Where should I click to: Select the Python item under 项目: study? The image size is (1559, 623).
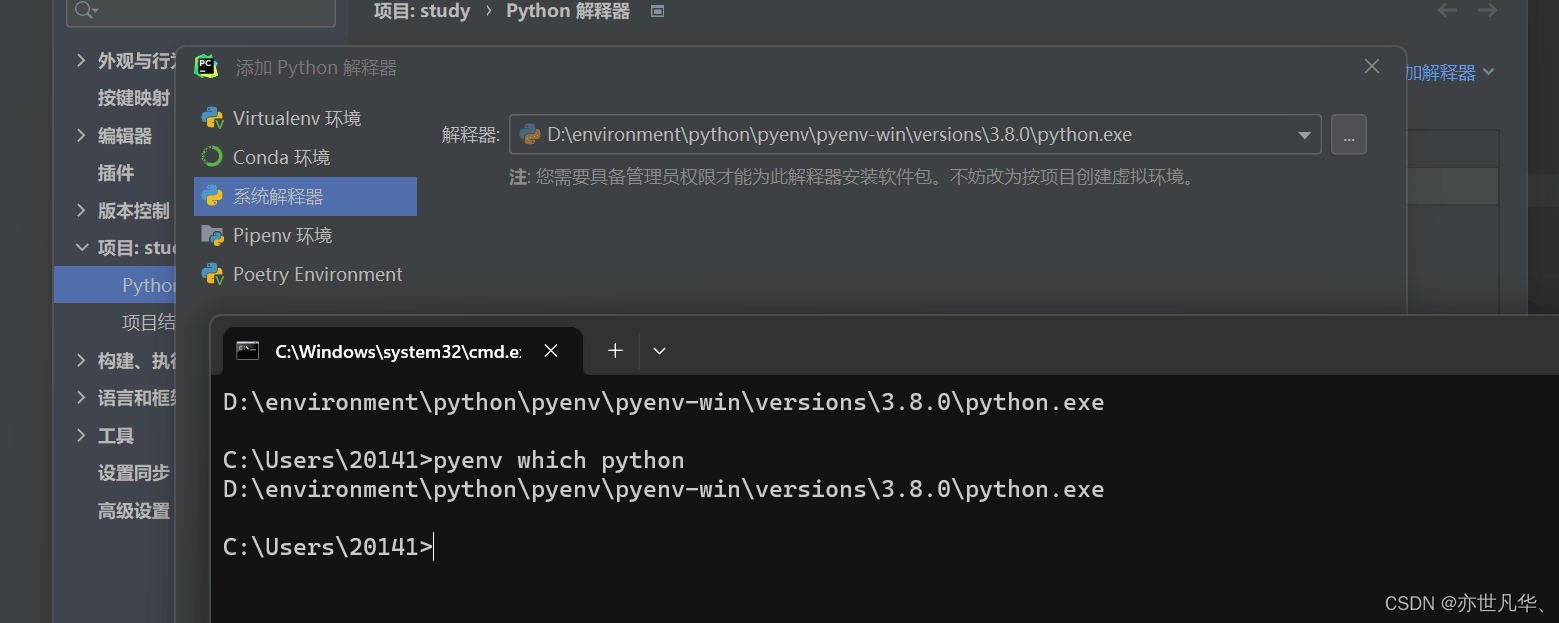115,285
